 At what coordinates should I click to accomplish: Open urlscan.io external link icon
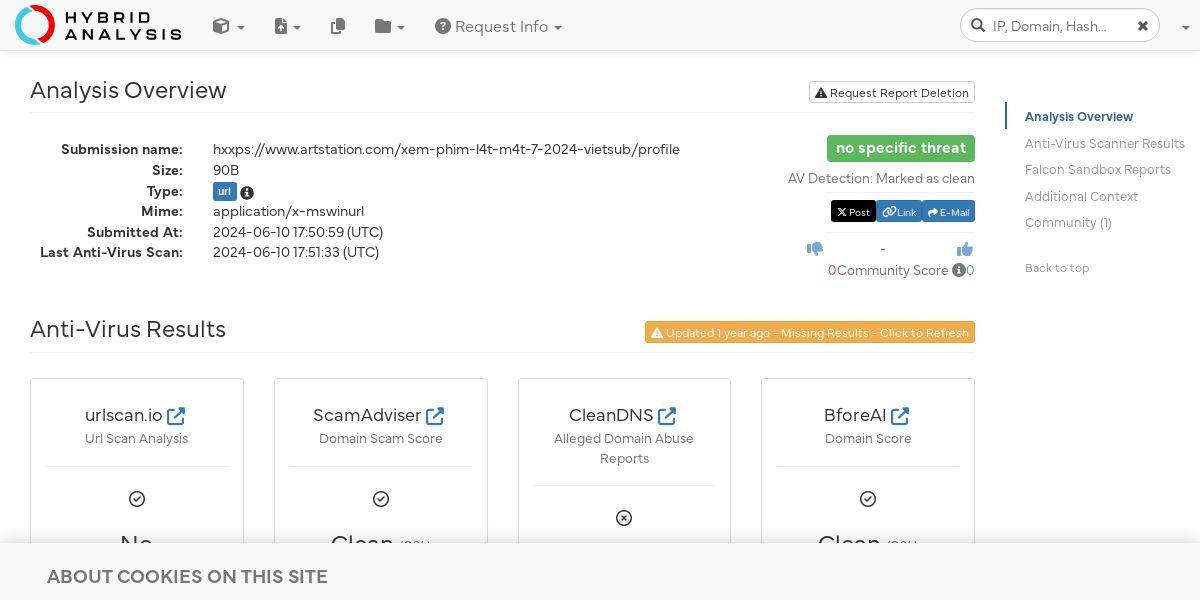click(x=176, y=415)
